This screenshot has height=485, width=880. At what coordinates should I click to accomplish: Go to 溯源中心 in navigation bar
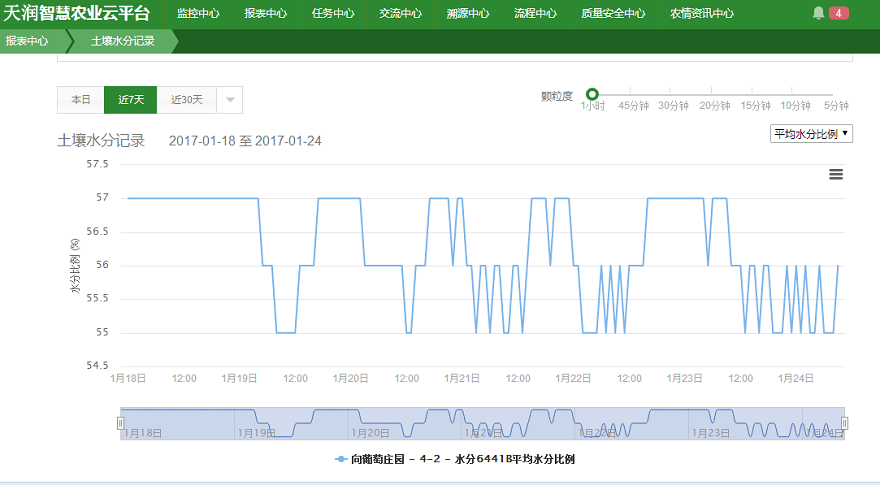pos(468,14)
